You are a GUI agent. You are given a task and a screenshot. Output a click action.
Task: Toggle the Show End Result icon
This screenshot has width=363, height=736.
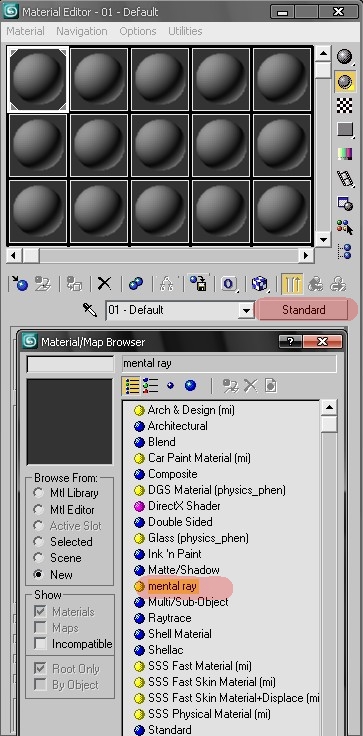tap(292, 284)
